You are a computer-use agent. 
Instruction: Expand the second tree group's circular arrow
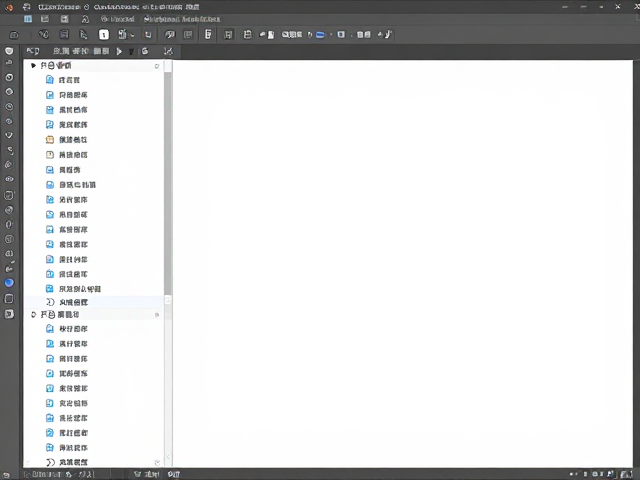point(33,315)
